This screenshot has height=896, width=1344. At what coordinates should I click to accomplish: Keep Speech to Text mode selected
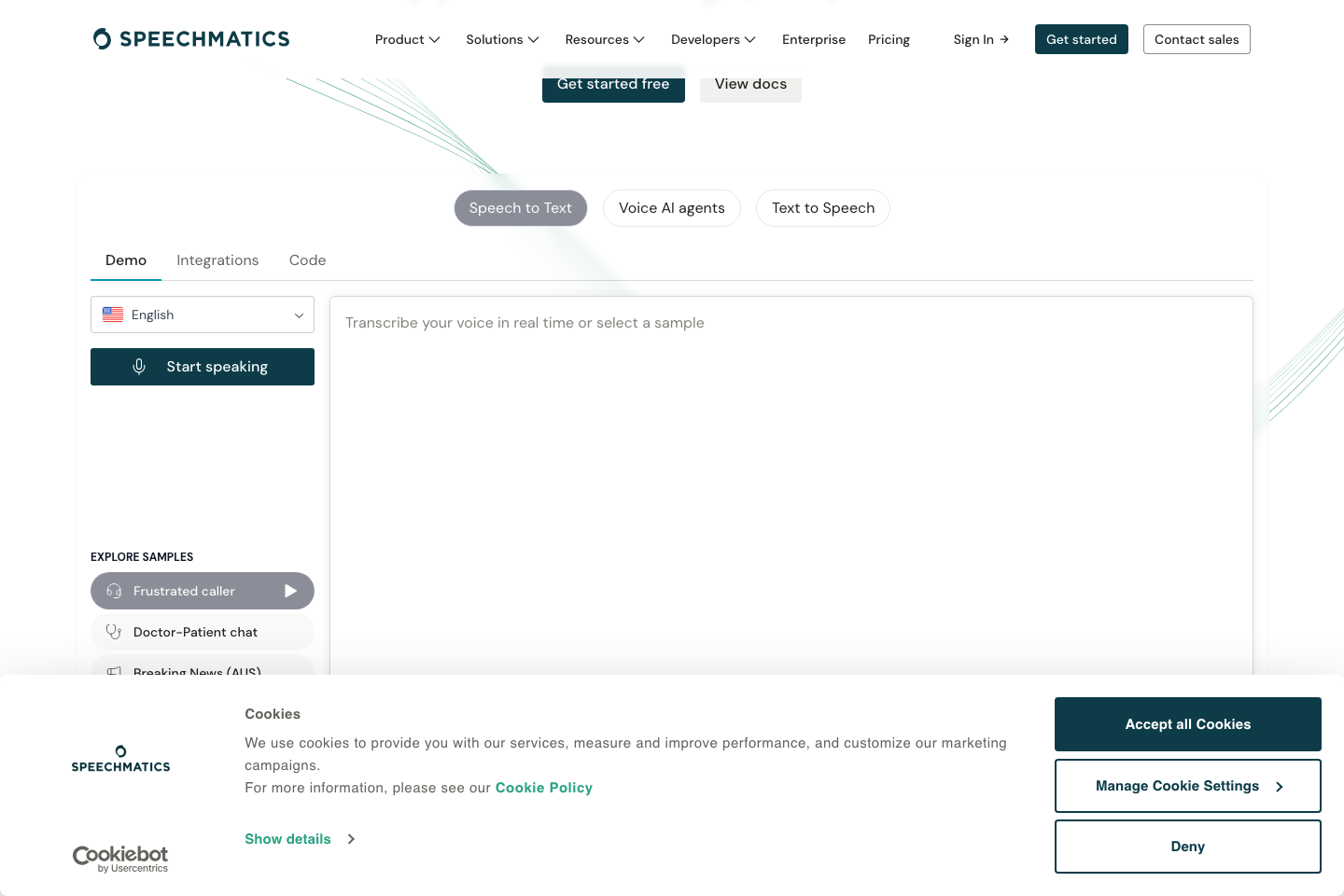click(x=520, y=207)
